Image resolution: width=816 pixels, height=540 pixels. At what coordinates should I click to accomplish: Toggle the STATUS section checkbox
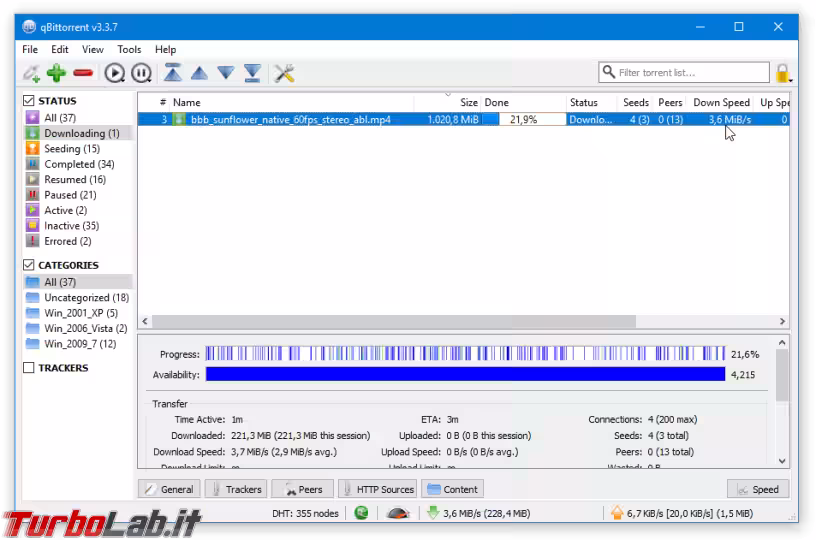pos(29,100)
